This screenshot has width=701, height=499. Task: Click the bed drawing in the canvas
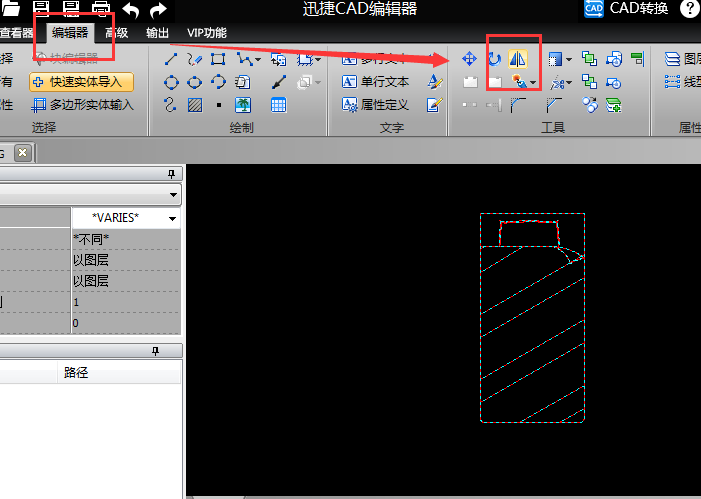tap(532, 318)
